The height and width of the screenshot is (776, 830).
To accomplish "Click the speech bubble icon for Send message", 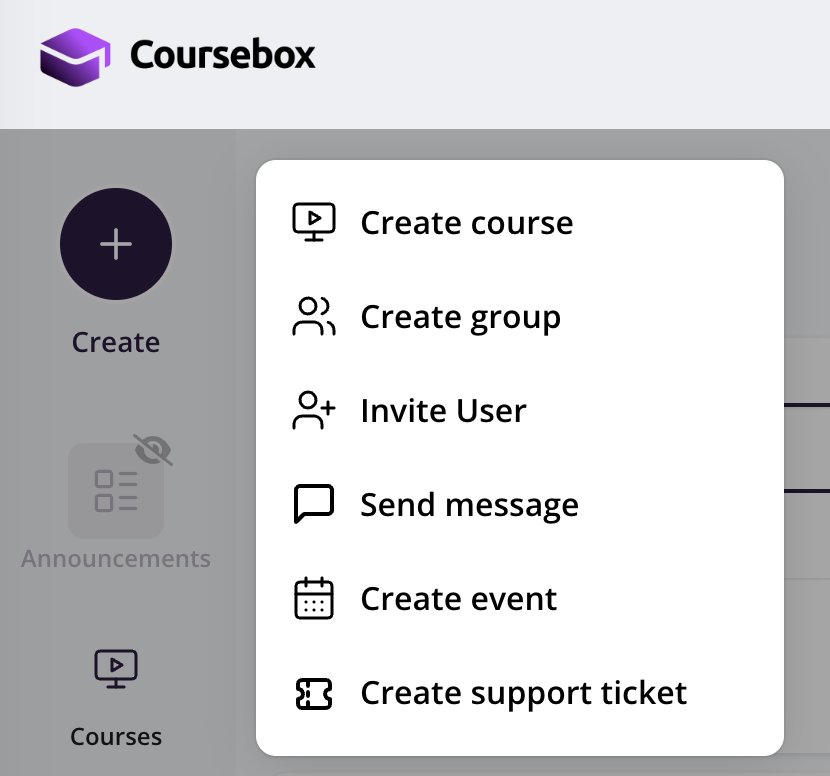I will (314, 505).
